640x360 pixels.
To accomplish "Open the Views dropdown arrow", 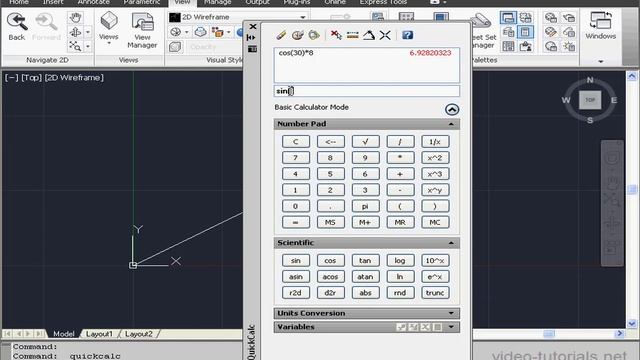I will click(x=109, y=43).
